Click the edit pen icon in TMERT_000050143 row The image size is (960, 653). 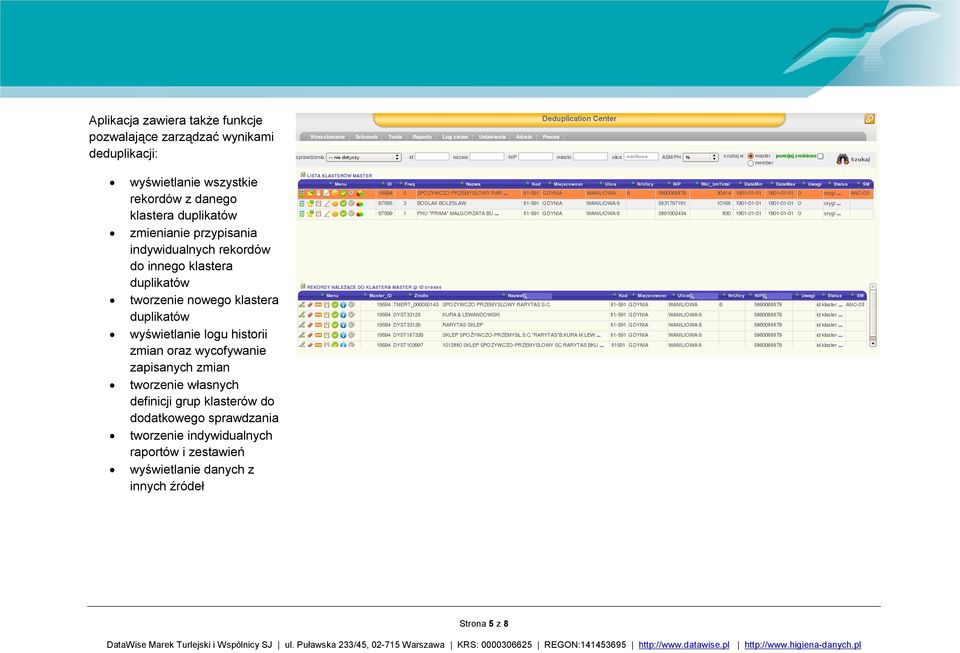(302, 305)
